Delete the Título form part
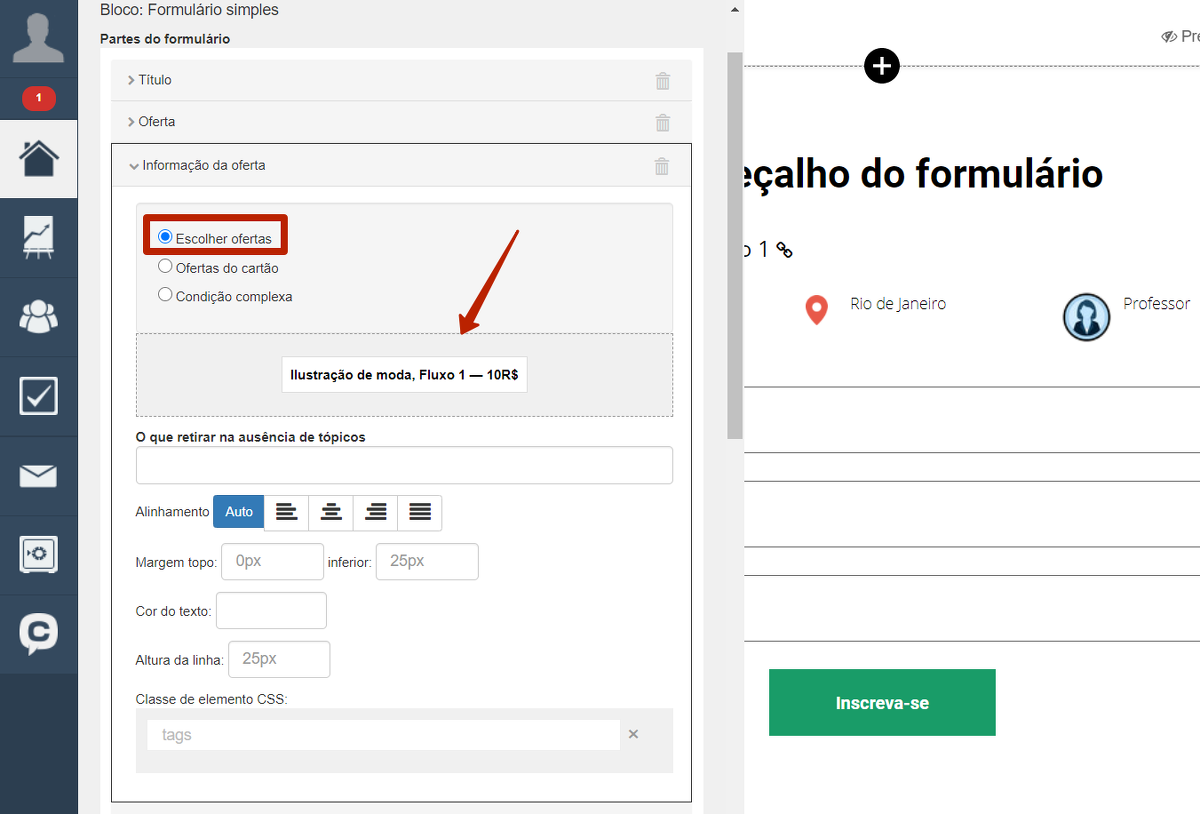The image size is (1200, 814). pos(662,81)
